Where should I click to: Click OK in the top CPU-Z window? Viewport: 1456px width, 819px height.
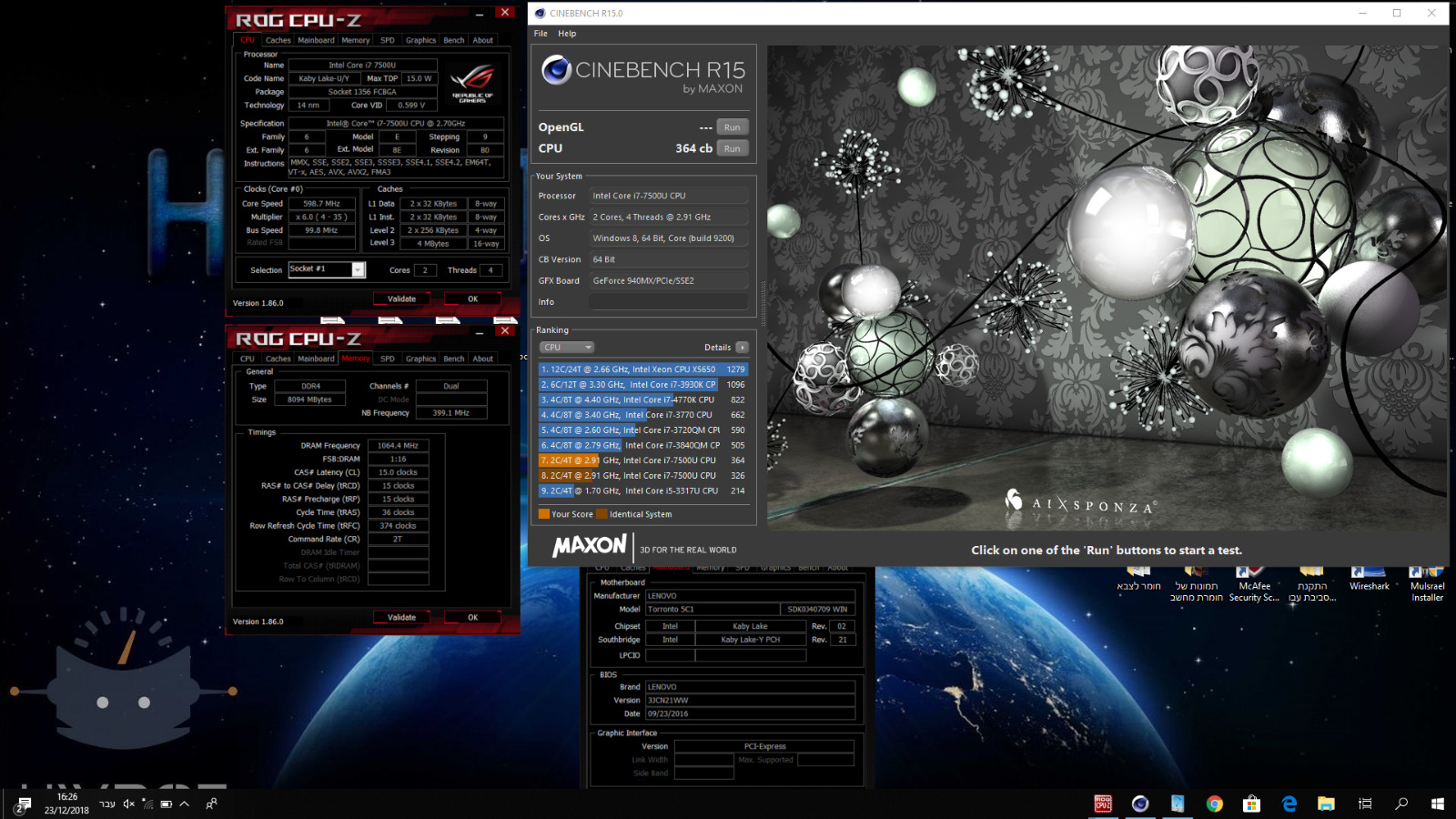point(472,298)
